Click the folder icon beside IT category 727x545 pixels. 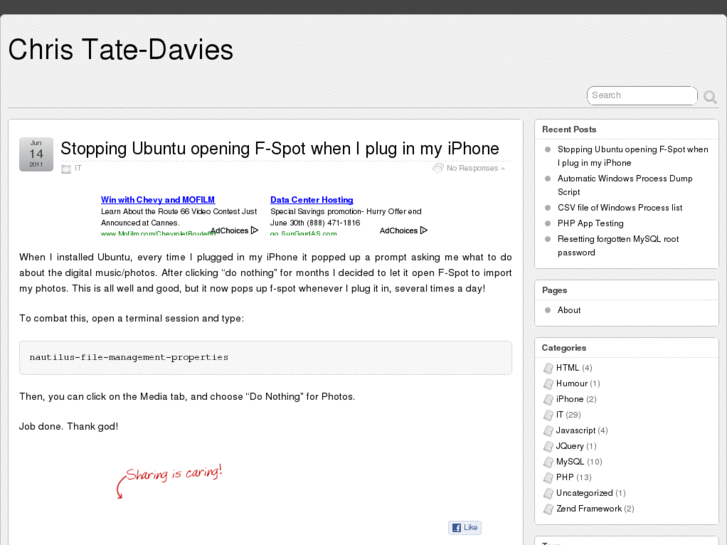click(x=66, y=169)
